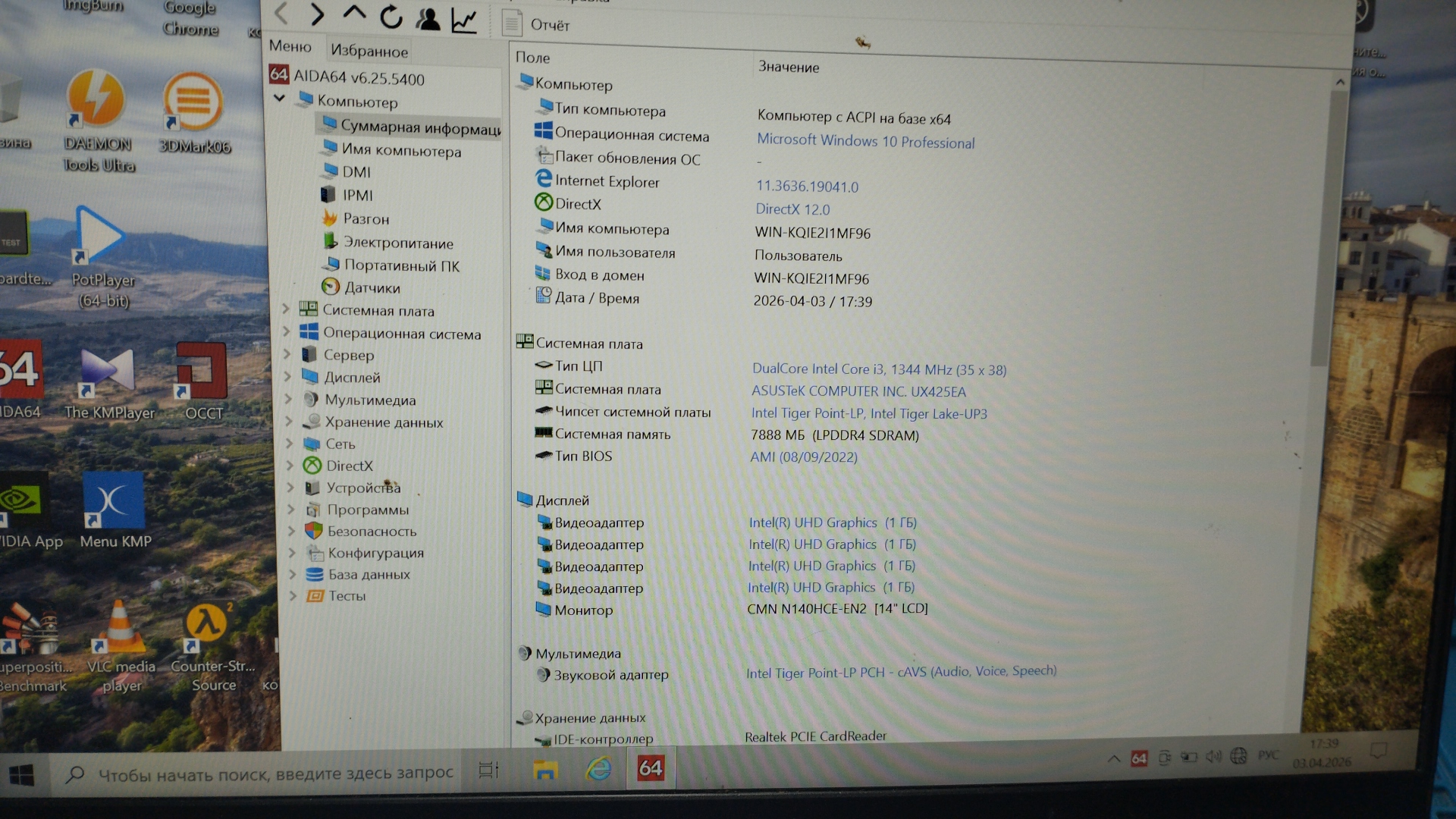Expand the Тесты tree node

[x=293, y=596]
